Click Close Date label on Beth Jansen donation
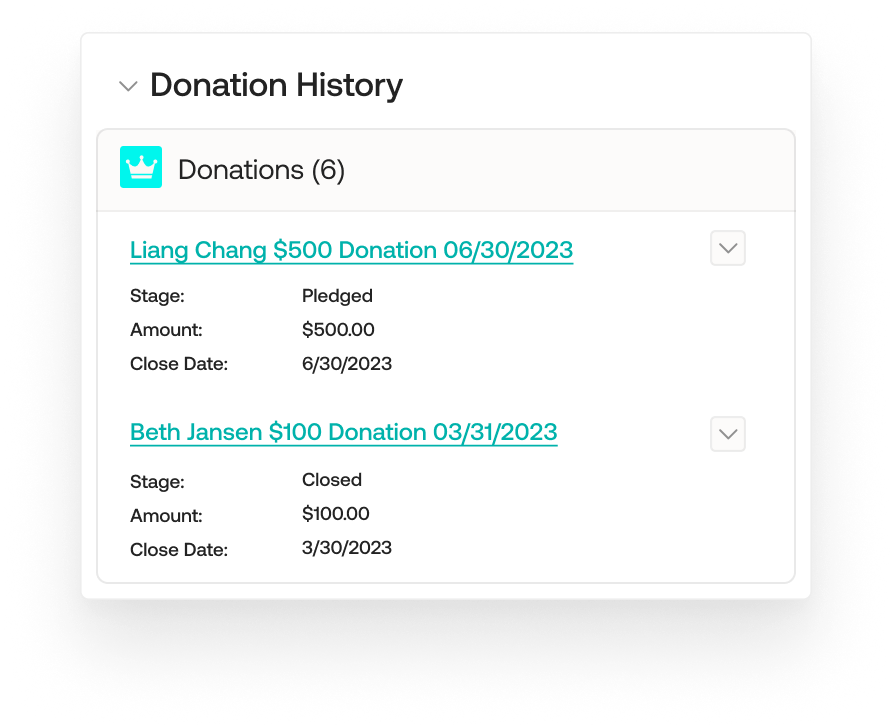892x728 pixels. (x=179, y=550)
